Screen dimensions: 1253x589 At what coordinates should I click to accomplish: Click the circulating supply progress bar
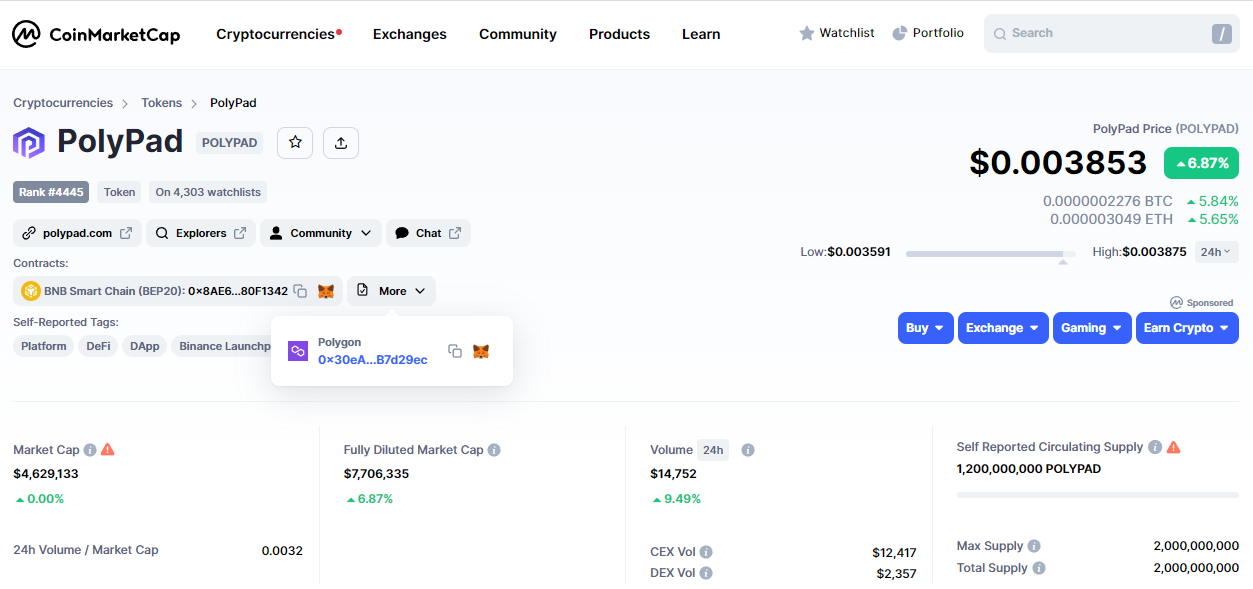tap(1098, 495)
